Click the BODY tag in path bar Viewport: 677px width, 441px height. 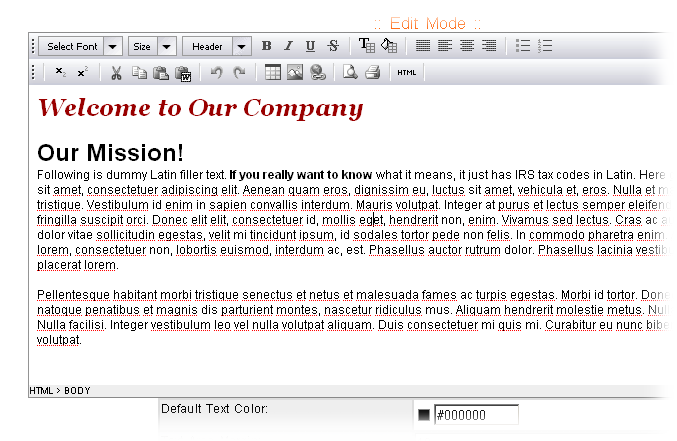[x=77, y=391]
